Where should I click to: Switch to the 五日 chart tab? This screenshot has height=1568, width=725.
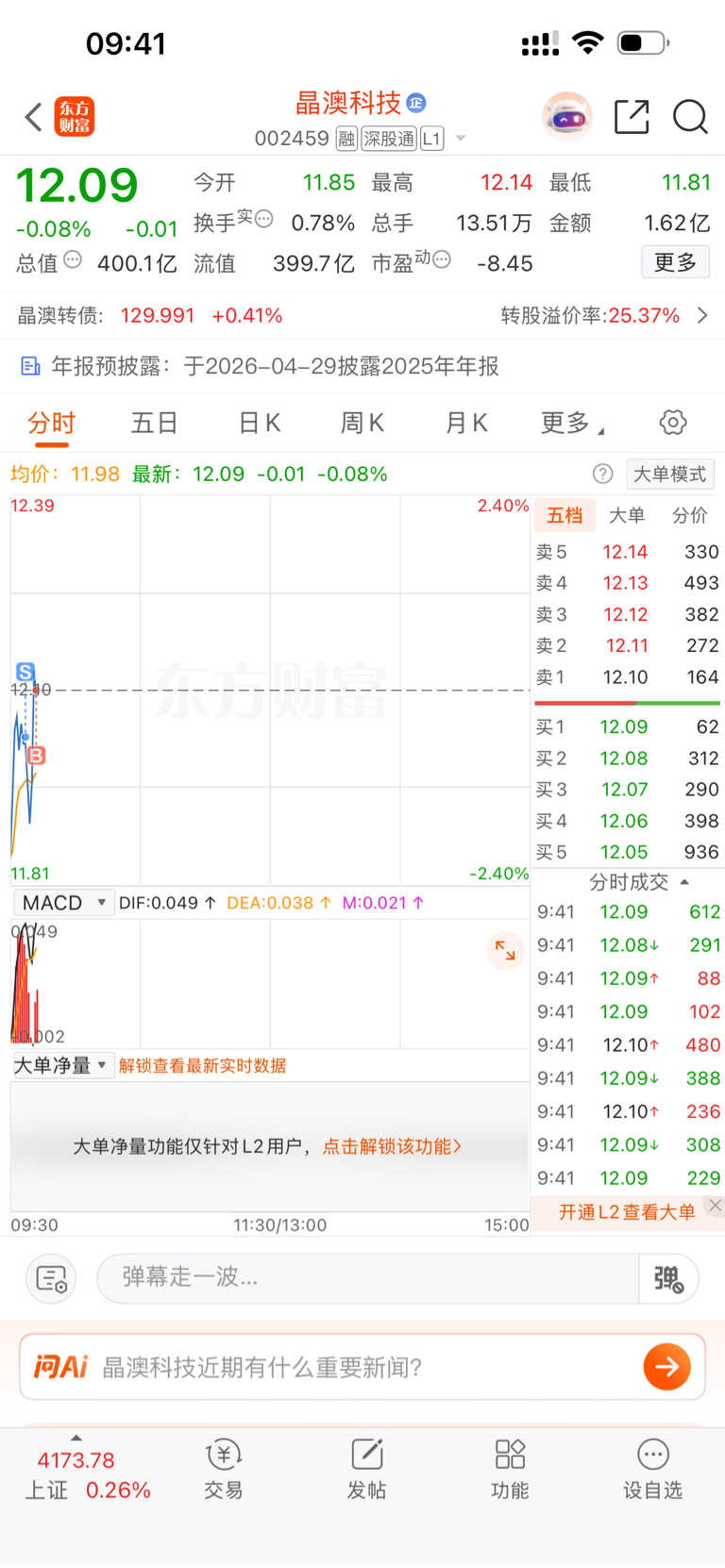pyautogui.click(x=155, y=423)
